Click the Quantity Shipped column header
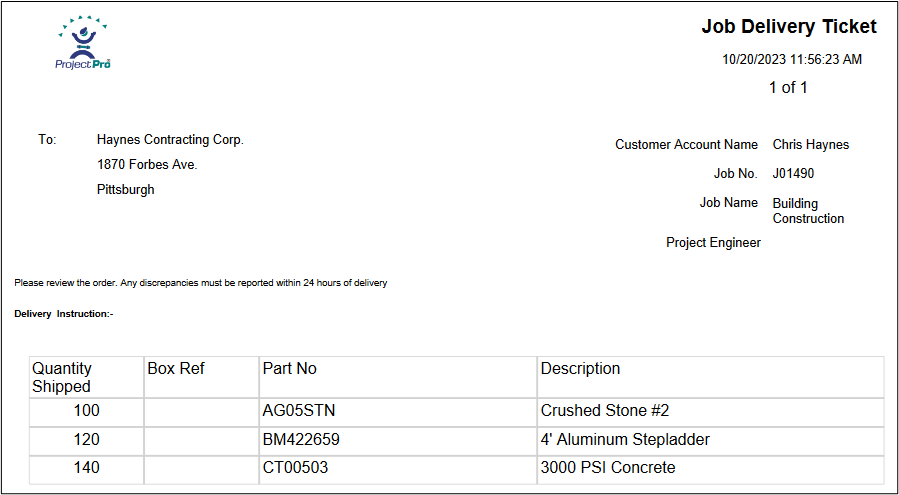This screenshot has height=495, width=899. click(x=62, y=377)
